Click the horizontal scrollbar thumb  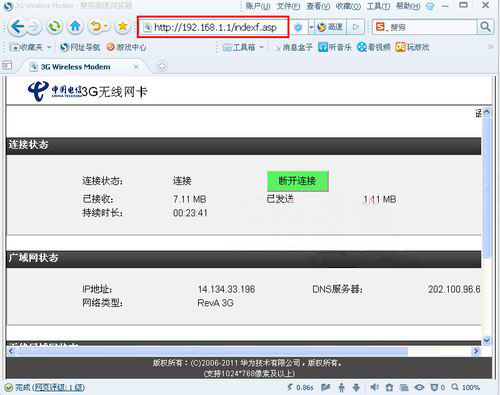click(212, 351)
